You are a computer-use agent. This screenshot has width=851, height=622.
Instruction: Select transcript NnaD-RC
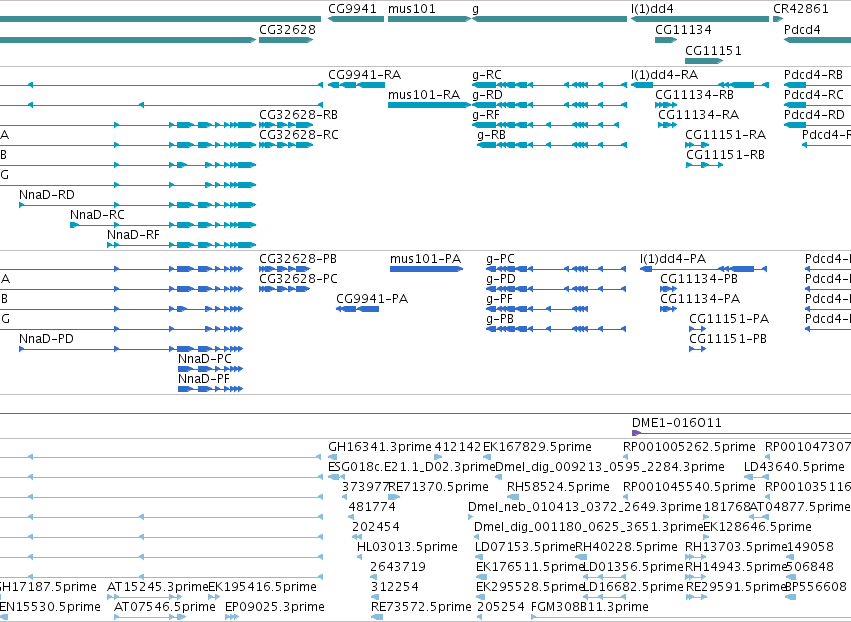(97, 215)
